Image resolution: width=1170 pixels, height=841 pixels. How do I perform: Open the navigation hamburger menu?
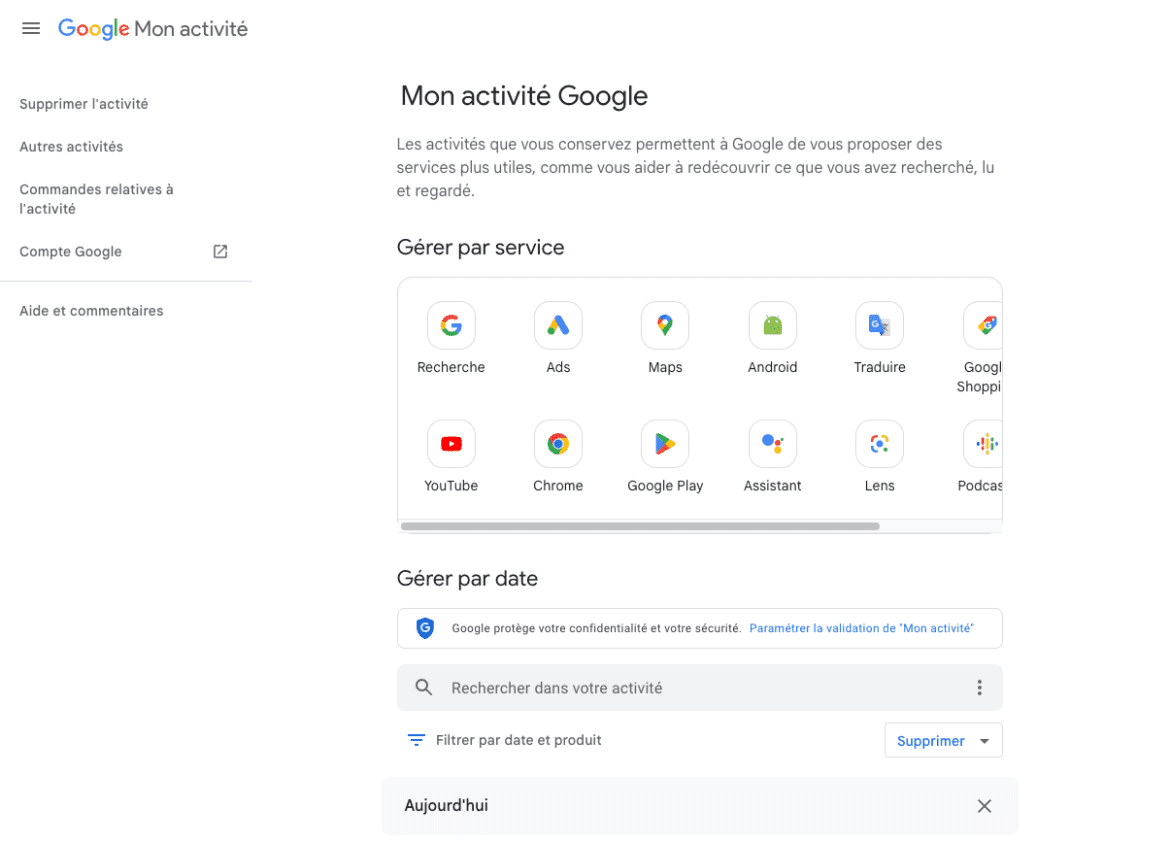[30, 28]
